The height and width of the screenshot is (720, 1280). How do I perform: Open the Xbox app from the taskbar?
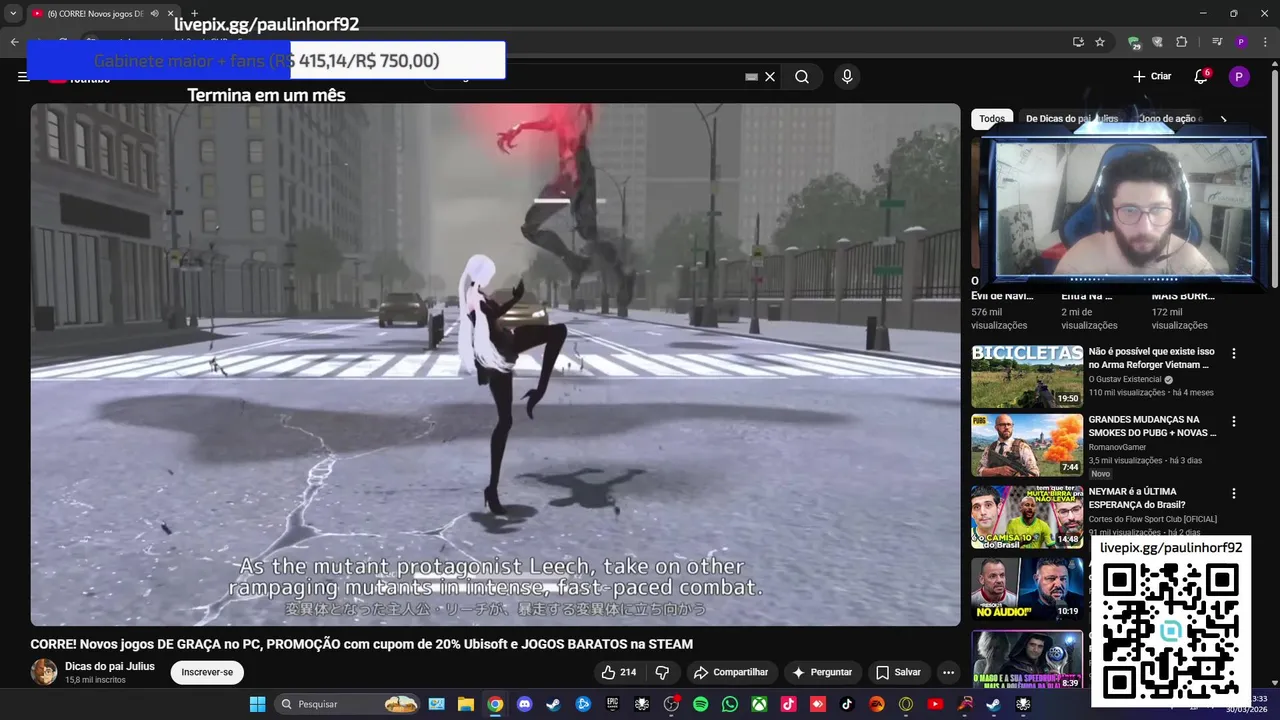click(759, 704)
